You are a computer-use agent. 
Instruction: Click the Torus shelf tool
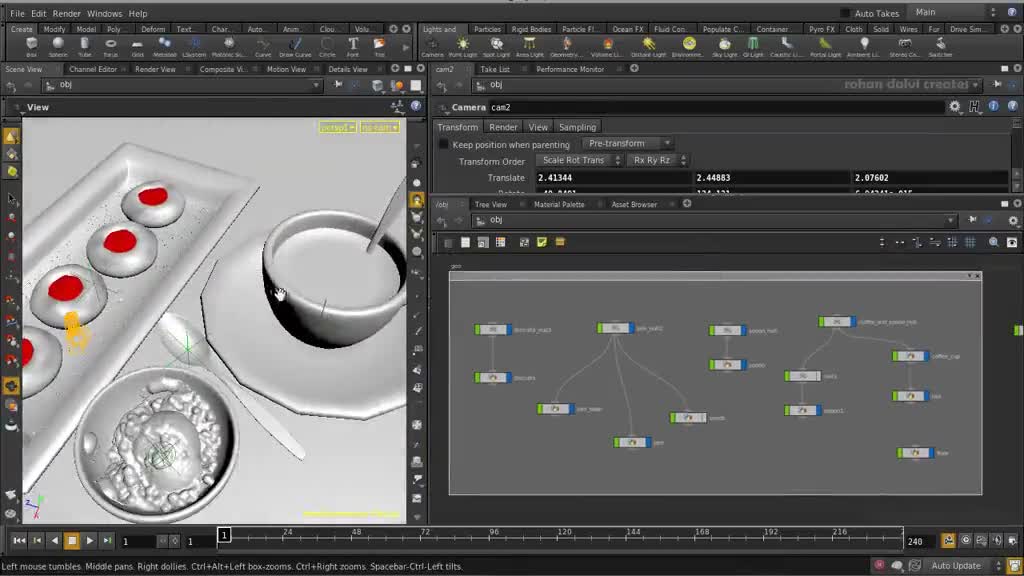110,46
